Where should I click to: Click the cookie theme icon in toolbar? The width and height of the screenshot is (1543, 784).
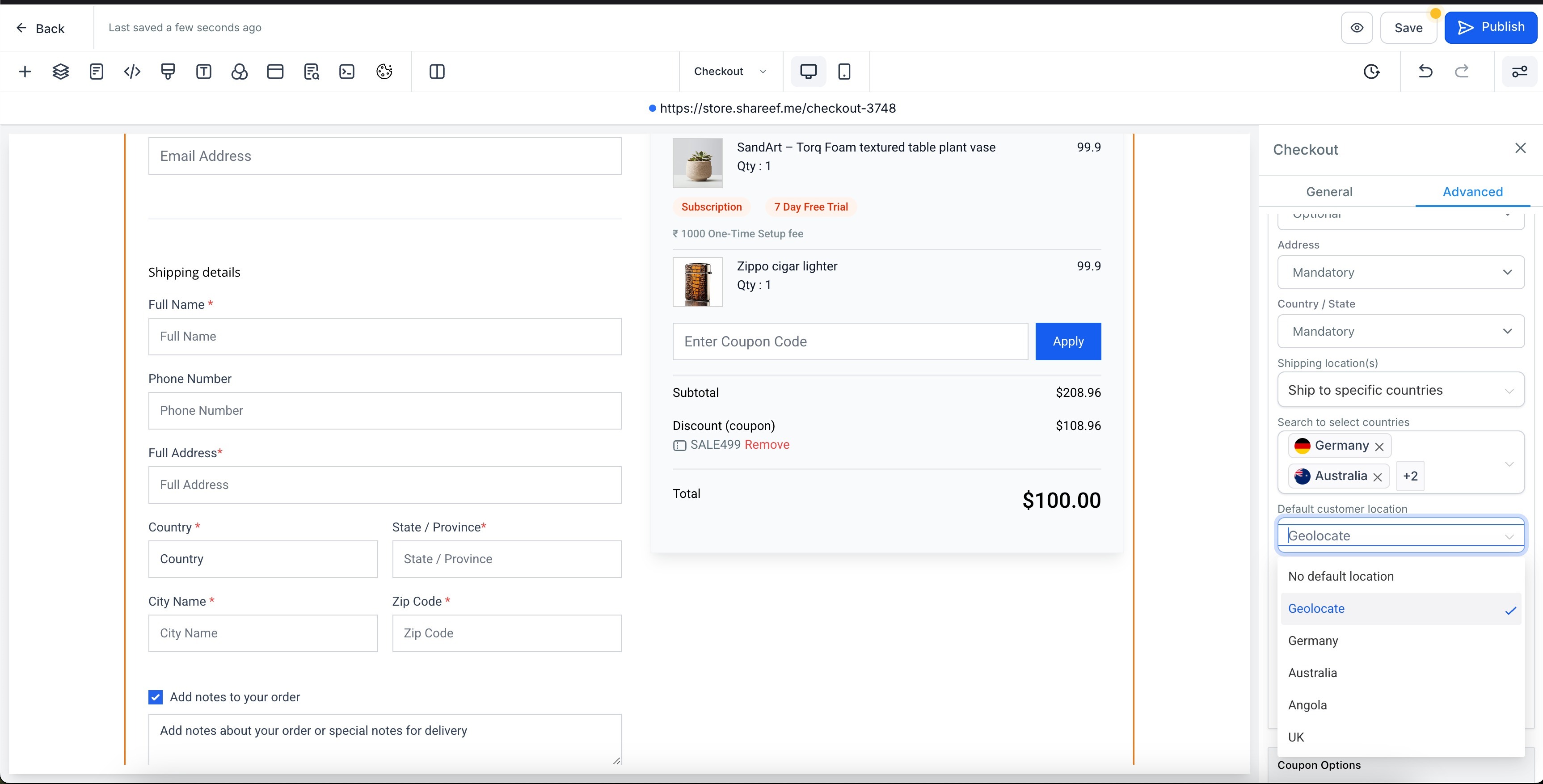tap(384, 72)
